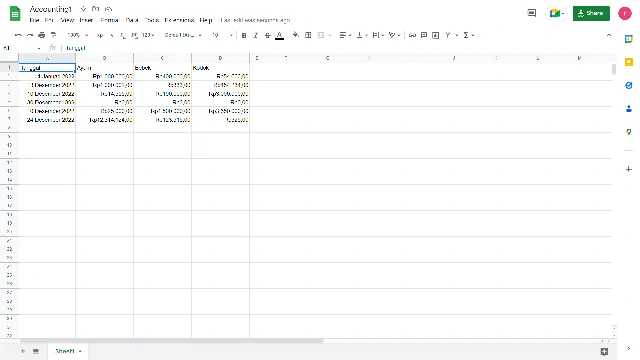640x360 pixels.
Task: Click the merge cells icon
Action: [321, 35]
